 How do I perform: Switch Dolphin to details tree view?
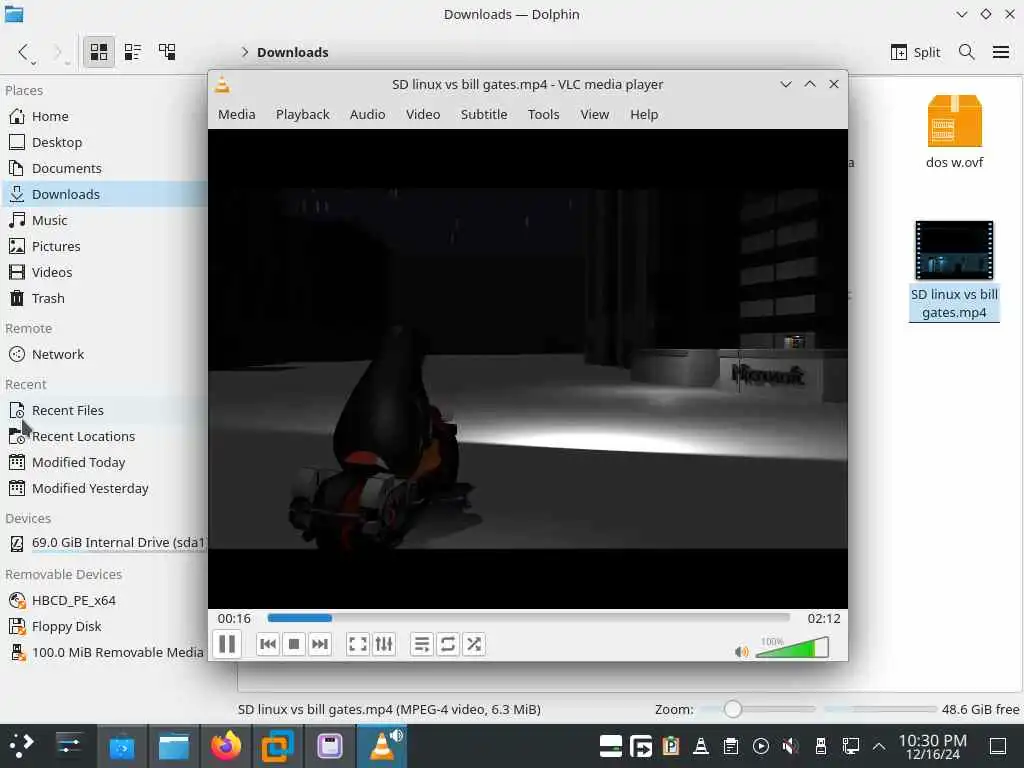pyautogui.click(x=167, y=52)
